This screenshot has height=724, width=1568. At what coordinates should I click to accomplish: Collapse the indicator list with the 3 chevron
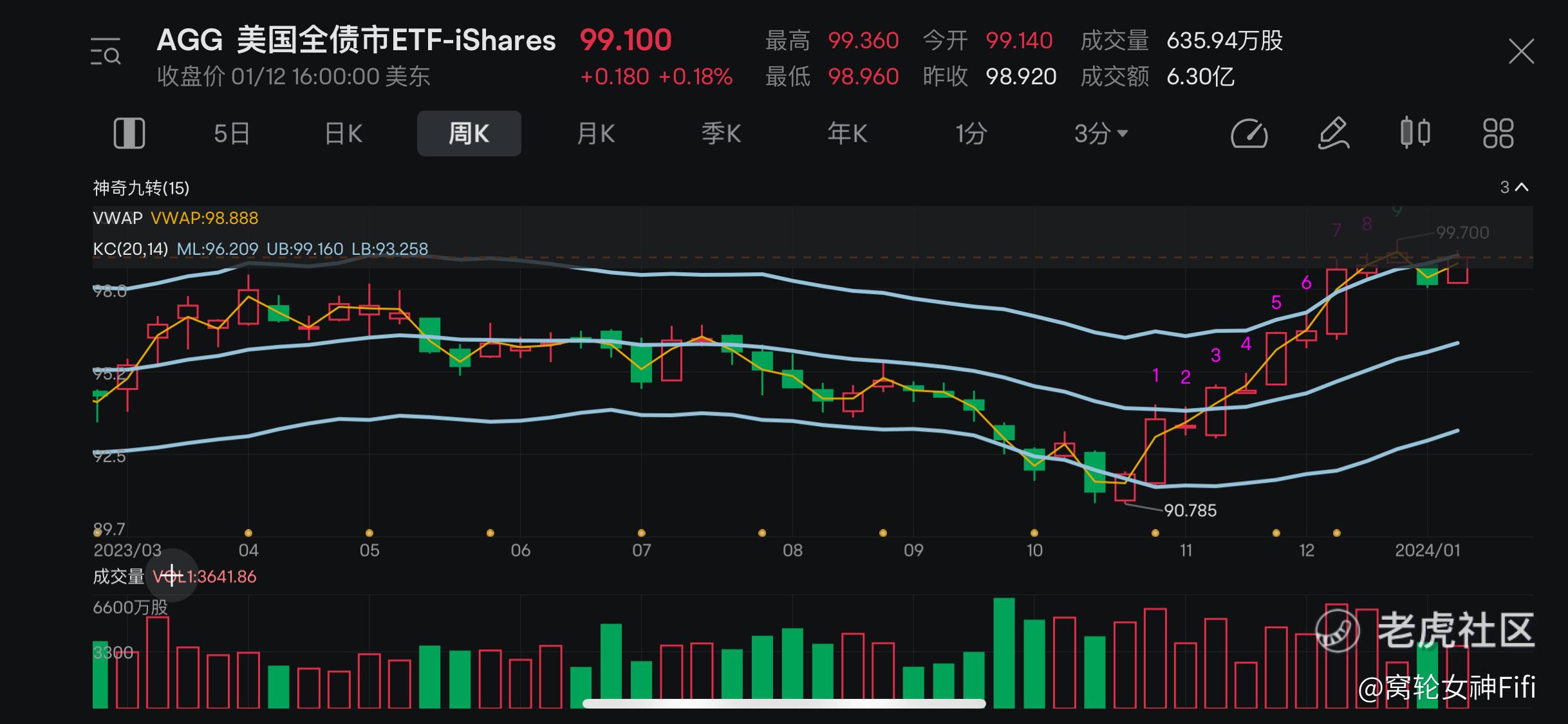[1514, 187]
